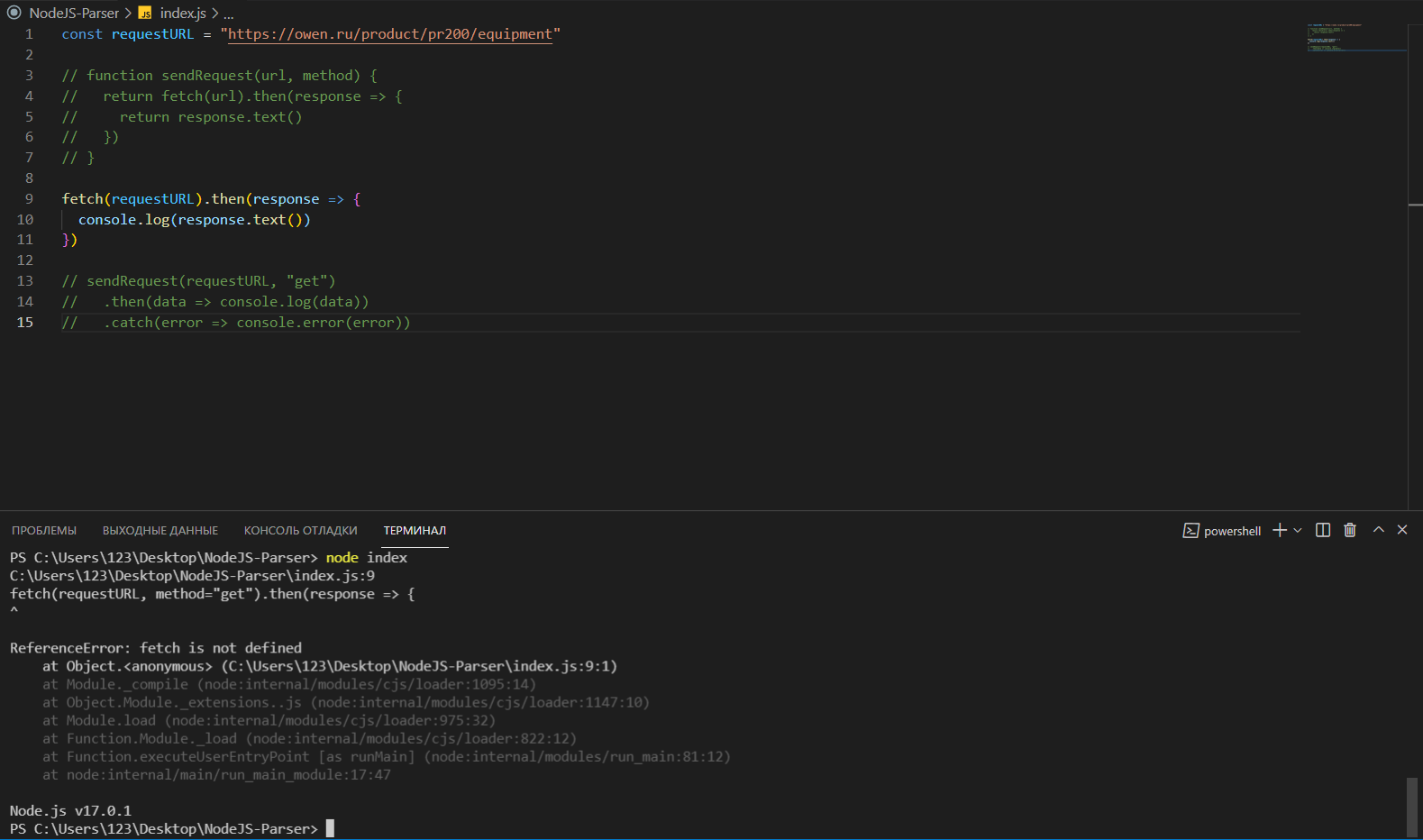Viewport: 1423px width, 840px height.
Task: Click the index.js breadcrumb
Action: coord(183,13)
